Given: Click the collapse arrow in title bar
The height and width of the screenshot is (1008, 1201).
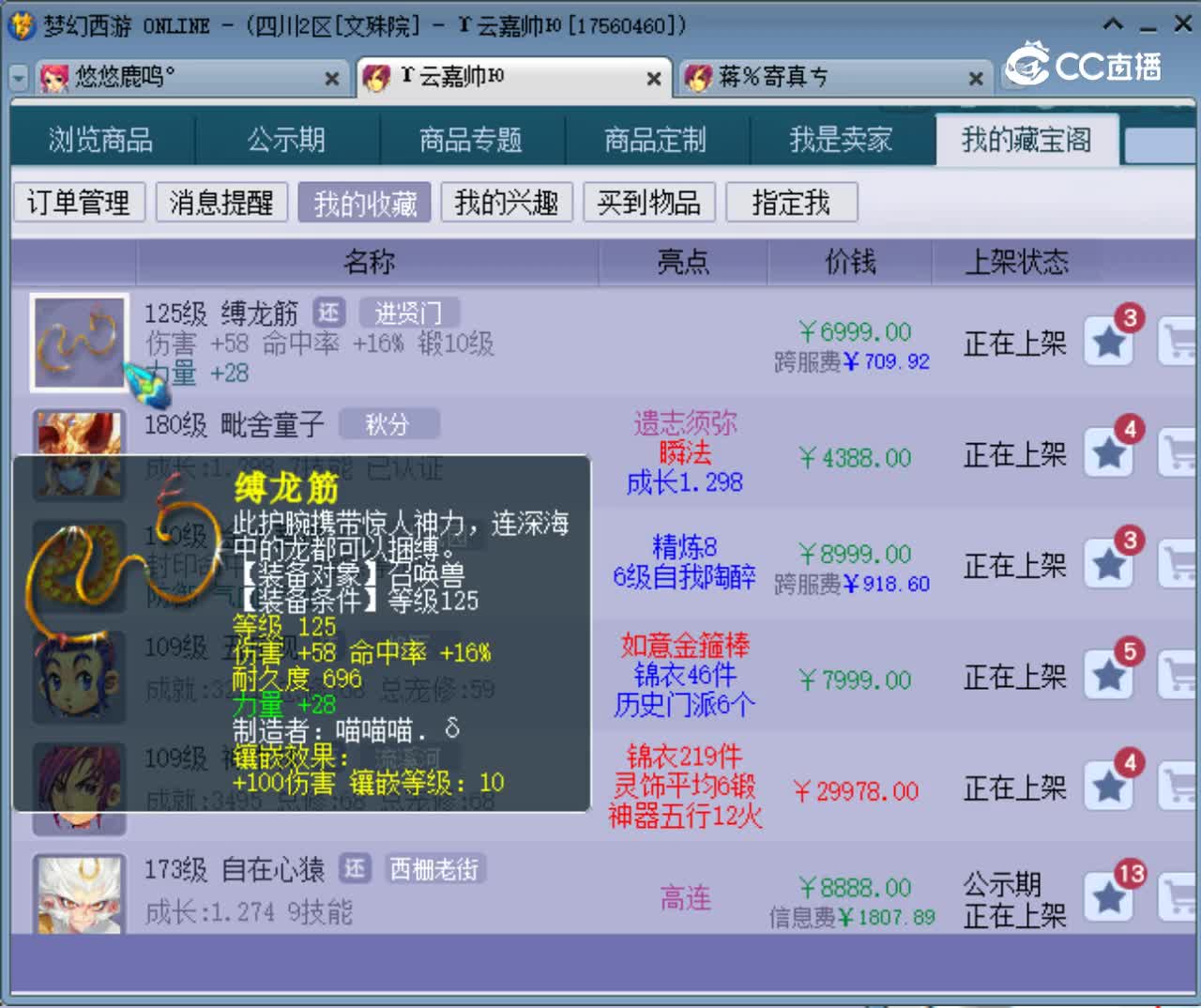Looking at the screenshot, I should point(1113,24).
